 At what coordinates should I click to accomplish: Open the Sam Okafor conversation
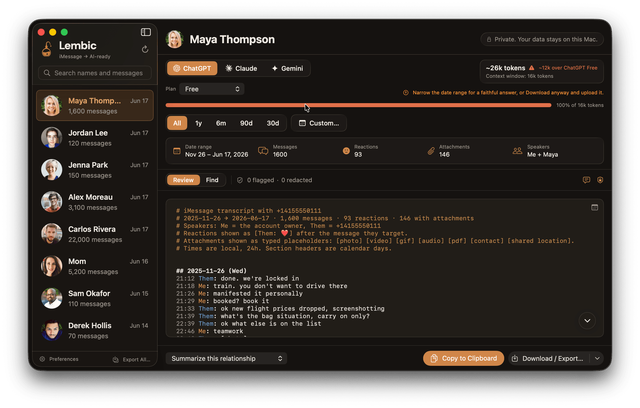coord(95,298)
